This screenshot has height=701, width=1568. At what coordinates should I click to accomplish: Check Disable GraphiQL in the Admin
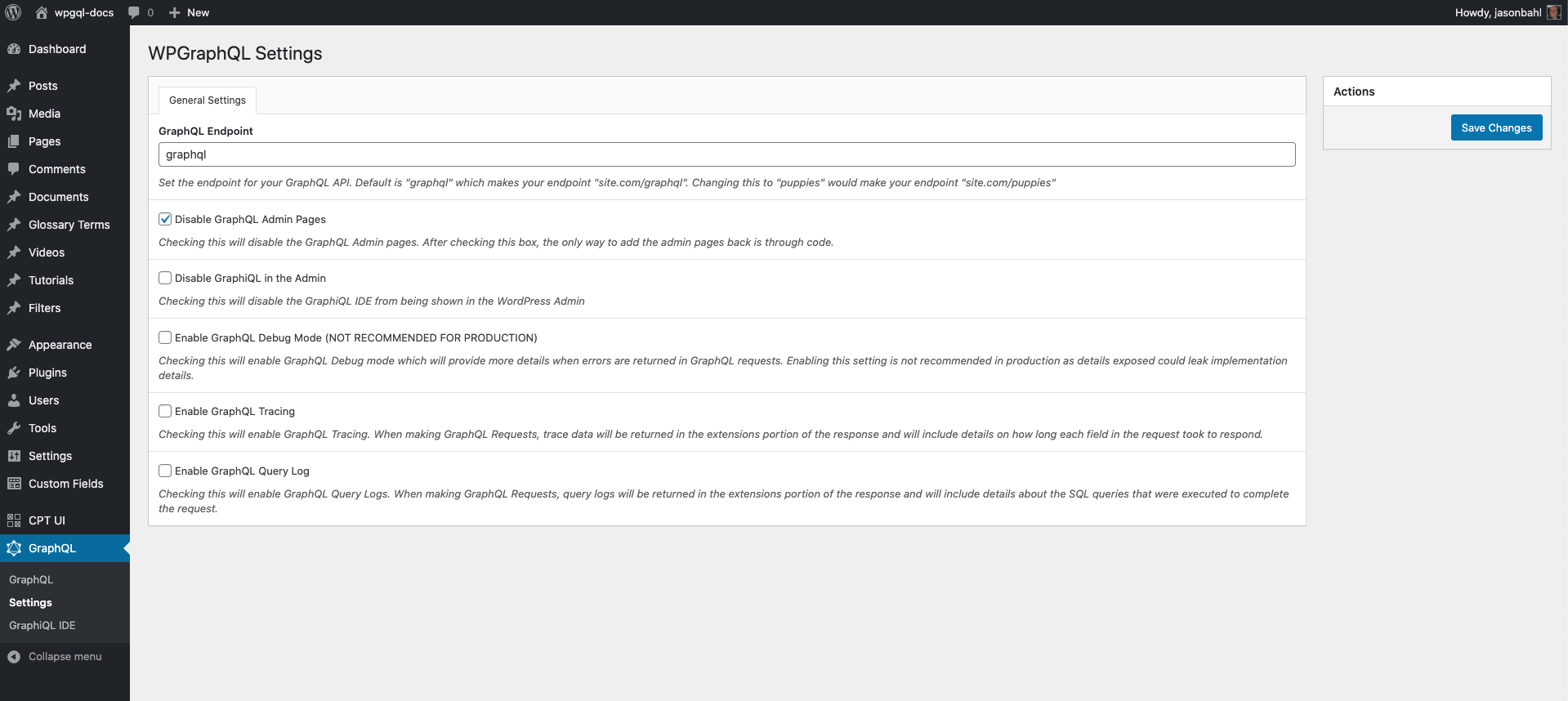tap(165, 278)
